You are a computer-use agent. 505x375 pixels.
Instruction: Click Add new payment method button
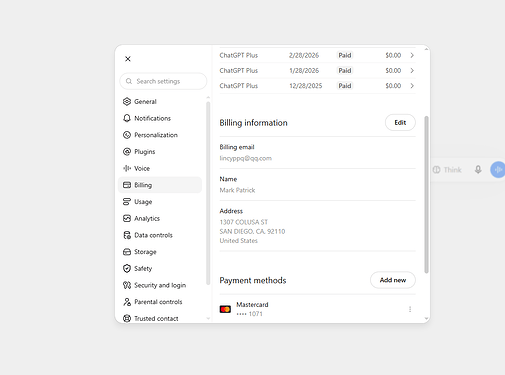pos(393,280)
